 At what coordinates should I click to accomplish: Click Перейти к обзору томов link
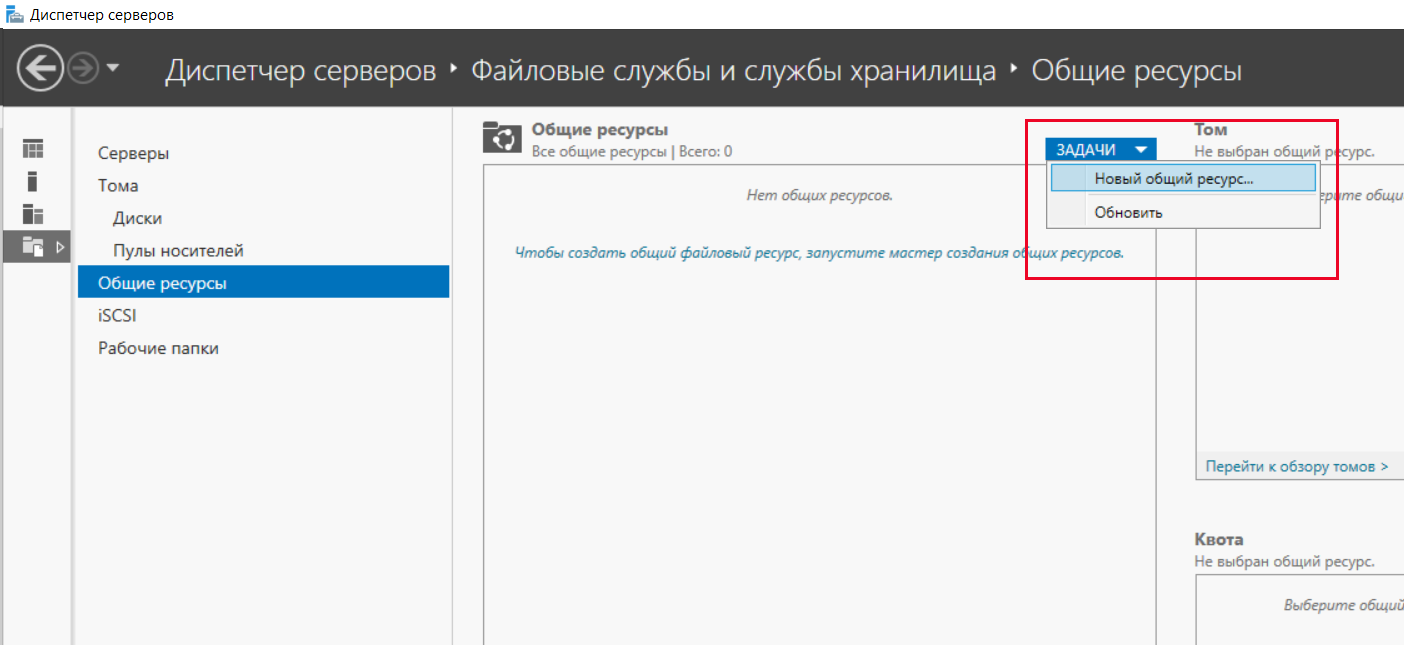click(1296, 466)
